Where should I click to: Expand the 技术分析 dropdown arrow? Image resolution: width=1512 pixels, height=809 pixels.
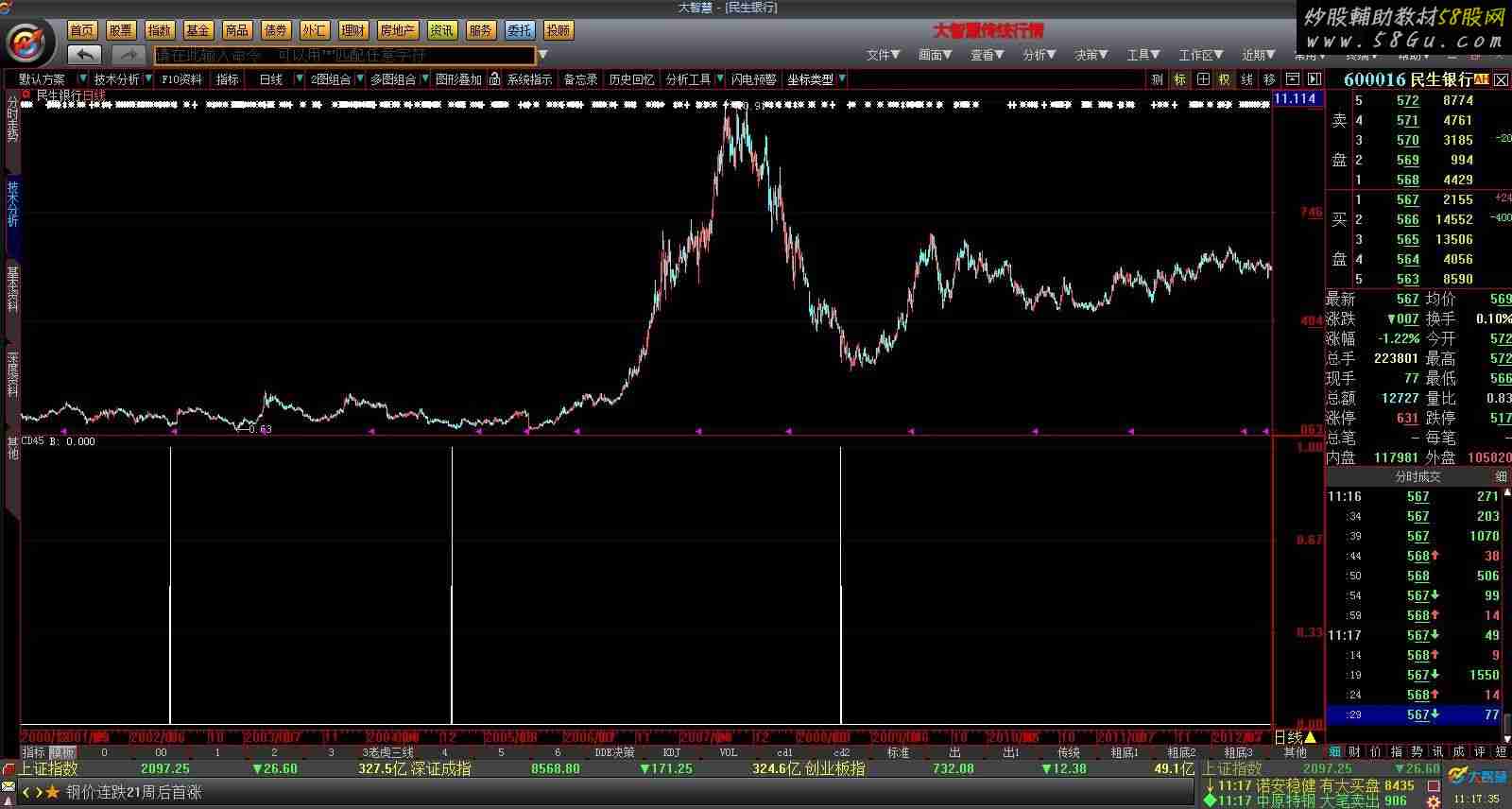click(x=148, y=79)
